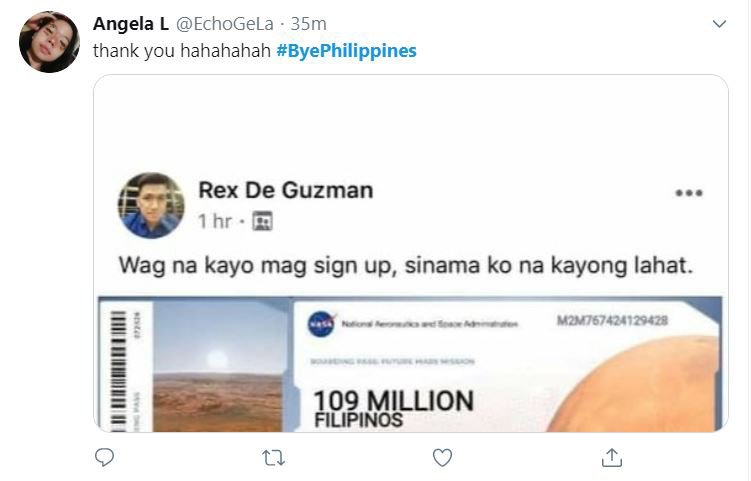Open Angela L's profile avatar
Viewport: 751px width, 481px height.
(x=49, y=42)
